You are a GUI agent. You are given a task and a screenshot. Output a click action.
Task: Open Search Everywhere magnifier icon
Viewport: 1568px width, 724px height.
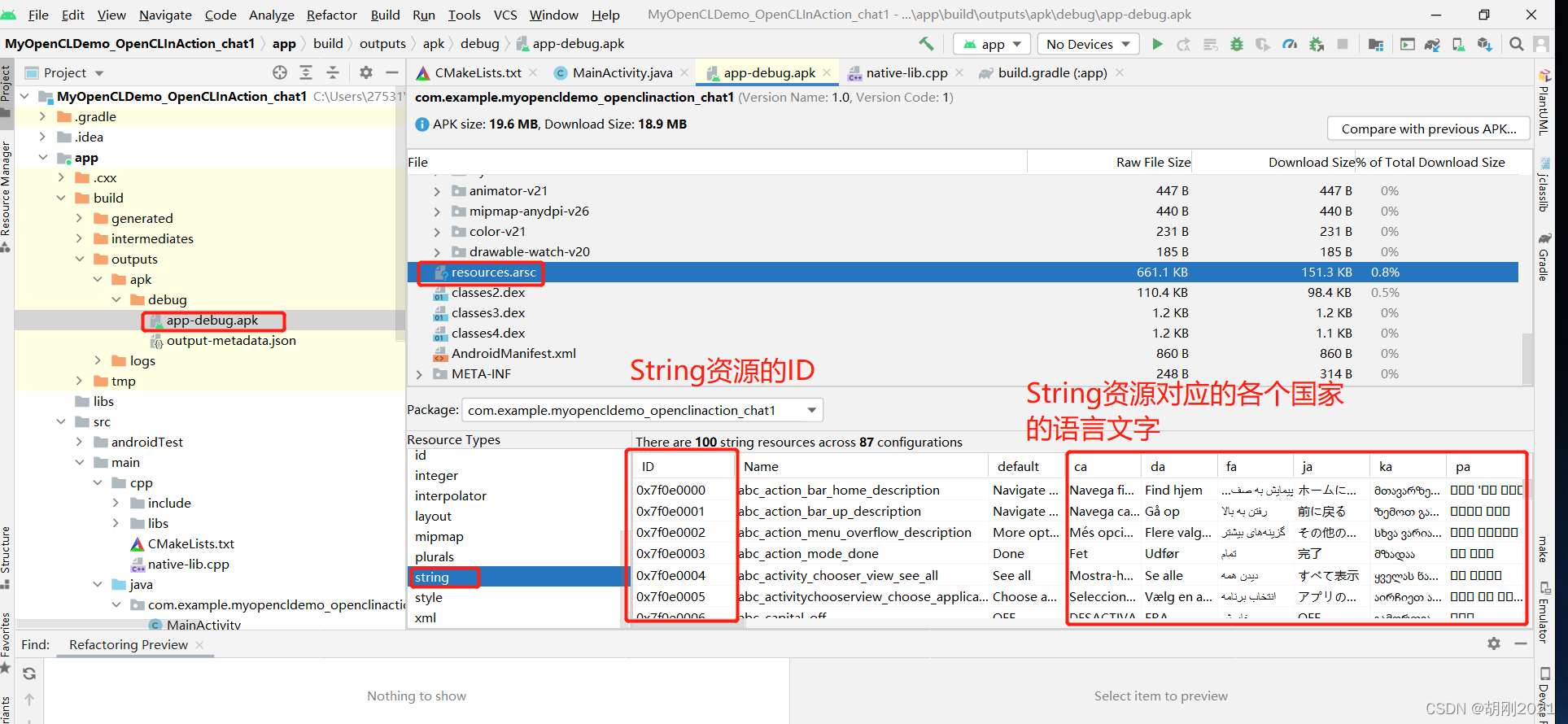1517,44
